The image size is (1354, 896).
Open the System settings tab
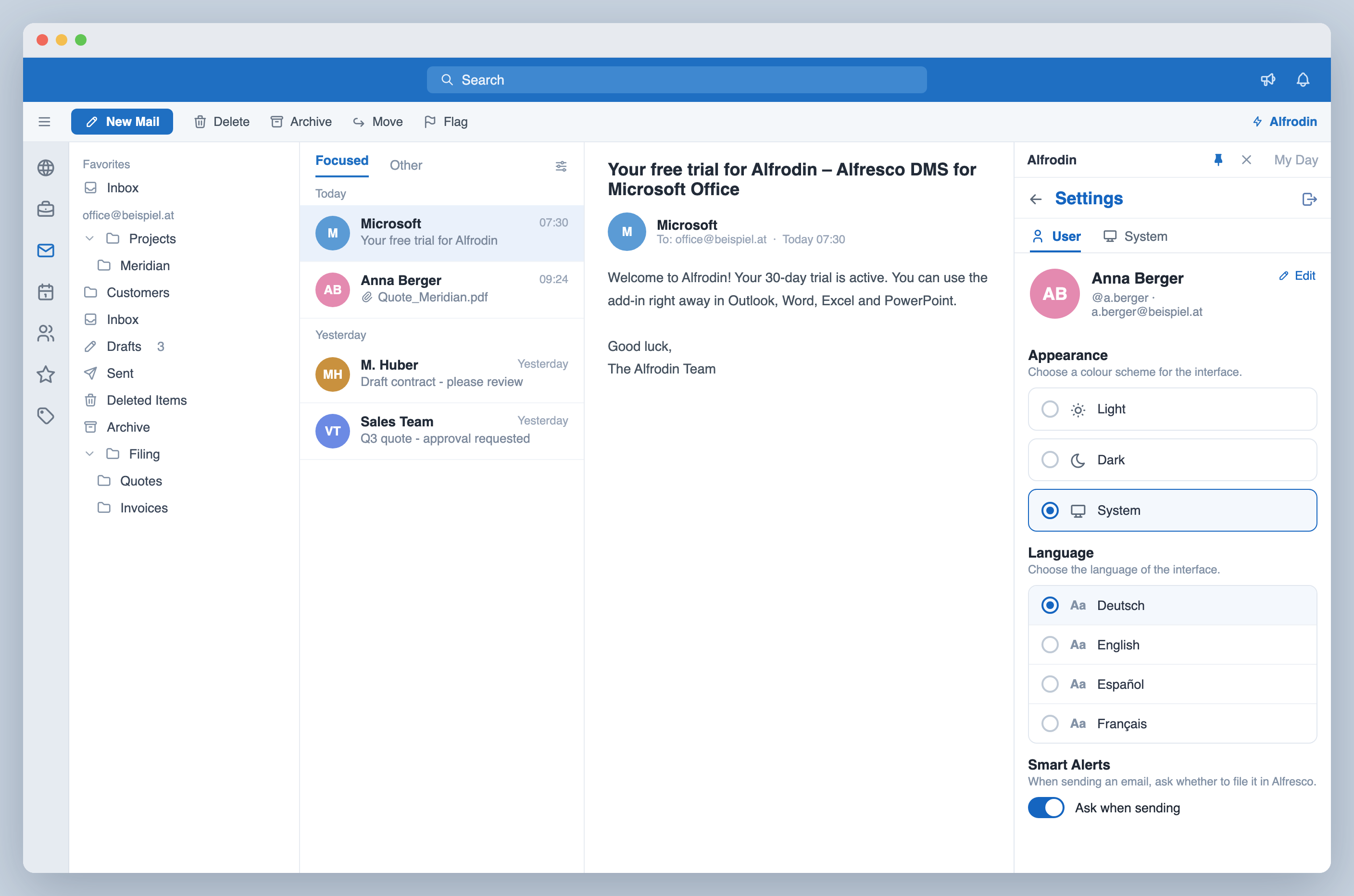pyautogui.click(x=1135, y=236)
